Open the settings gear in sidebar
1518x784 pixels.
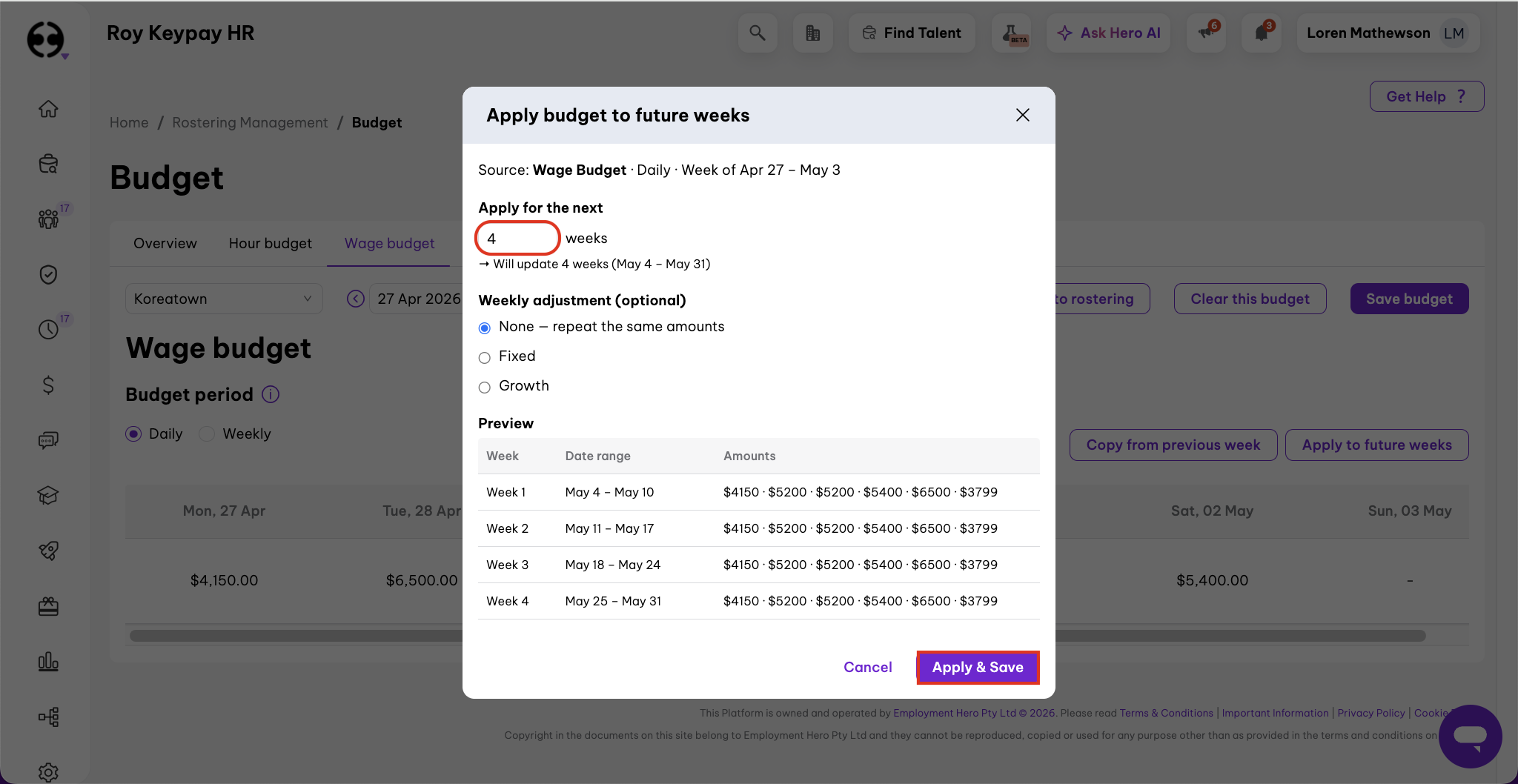point(48,771)
